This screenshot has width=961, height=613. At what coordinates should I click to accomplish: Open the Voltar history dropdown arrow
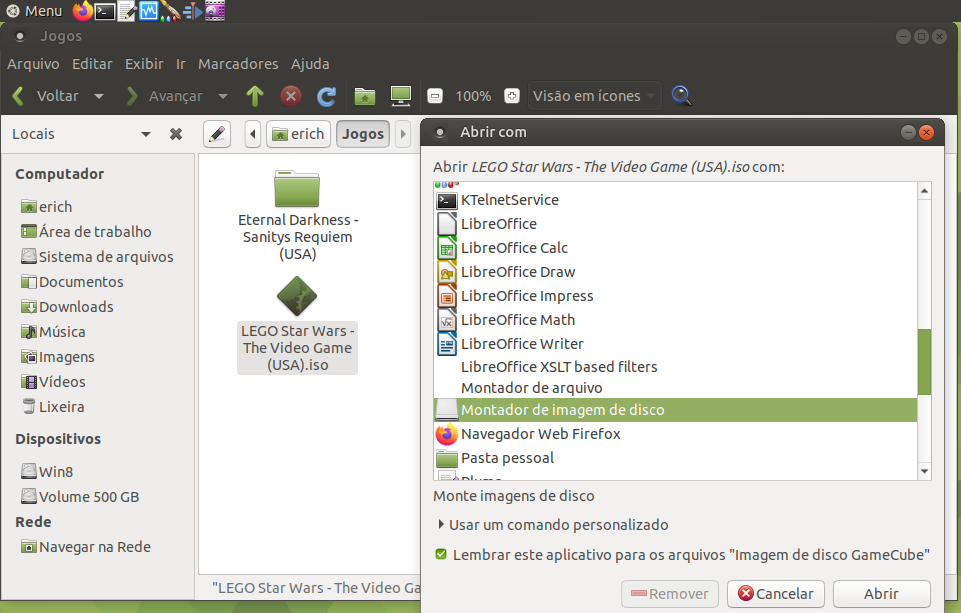tap(99, 96)
